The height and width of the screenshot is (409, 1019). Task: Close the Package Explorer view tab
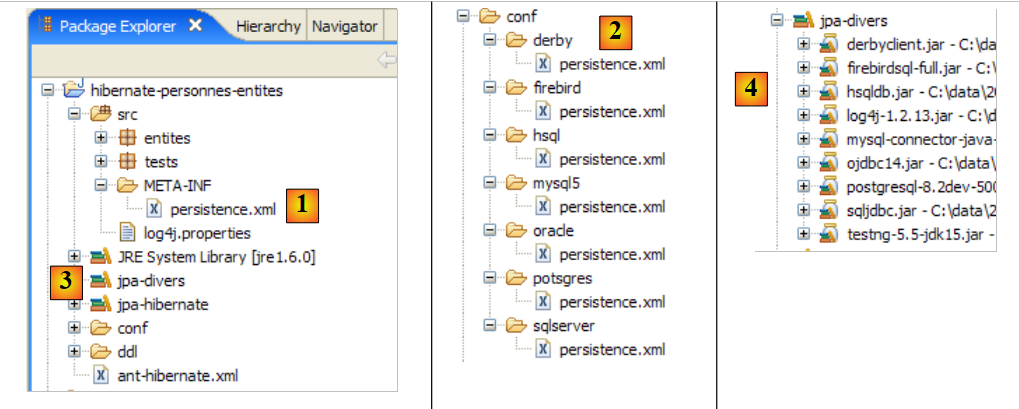pos(194,25)
